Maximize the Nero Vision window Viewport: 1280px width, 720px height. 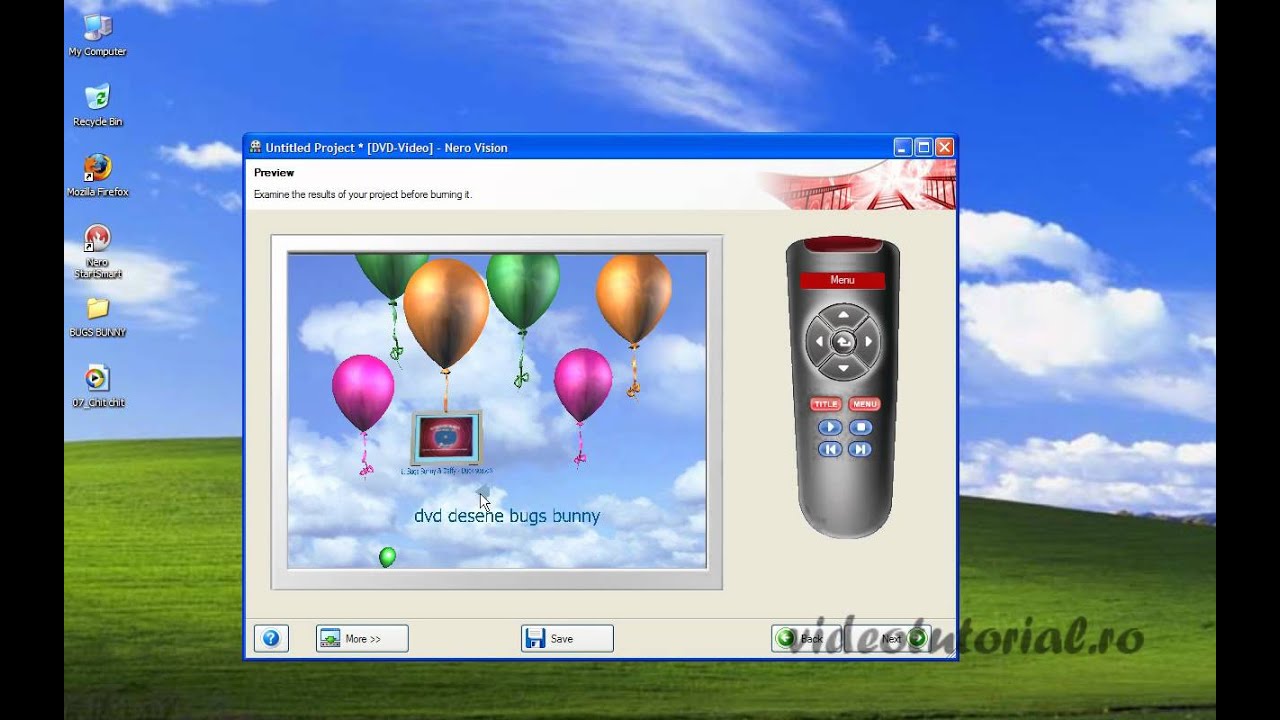click(924, 147)
